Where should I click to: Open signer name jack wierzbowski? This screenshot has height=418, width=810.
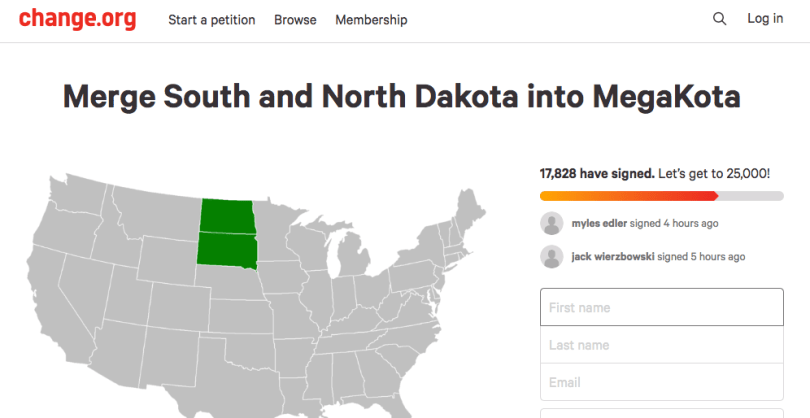coord(613,257)
